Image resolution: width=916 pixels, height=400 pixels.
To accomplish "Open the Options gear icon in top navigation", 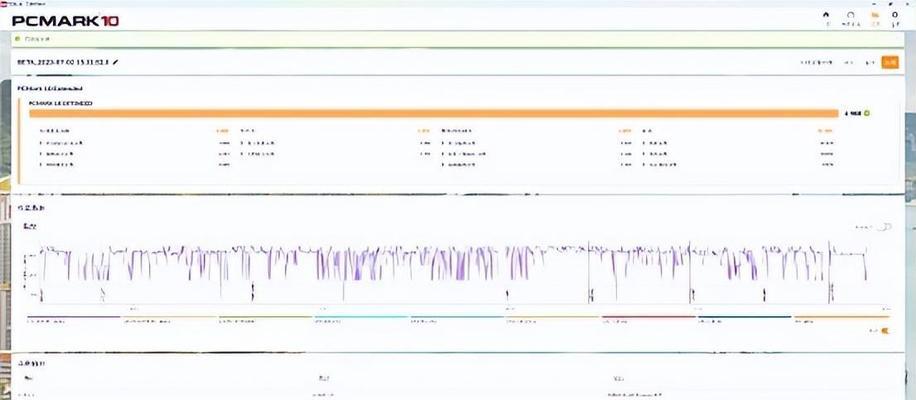I will [896, 16].
